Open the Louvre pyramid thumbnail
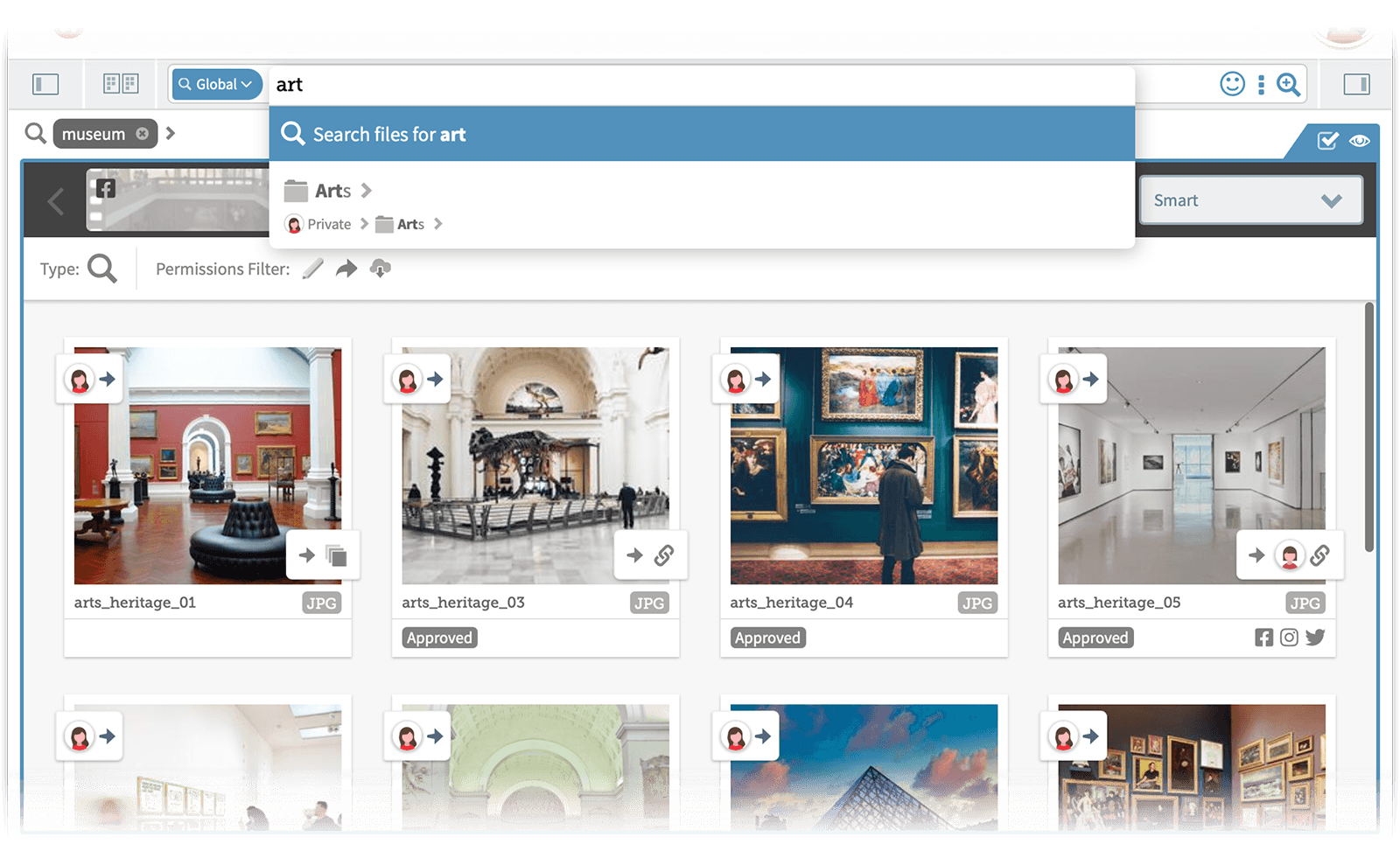The image size is (1400, 858). point(864,767)
